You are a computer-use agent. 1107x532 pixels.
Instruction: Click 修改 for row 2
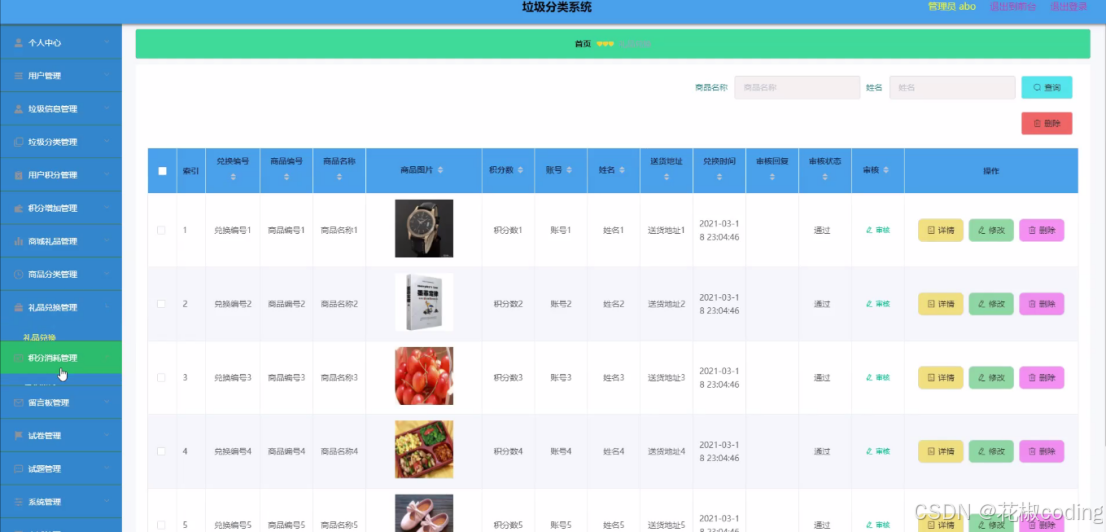pos(991,304)
